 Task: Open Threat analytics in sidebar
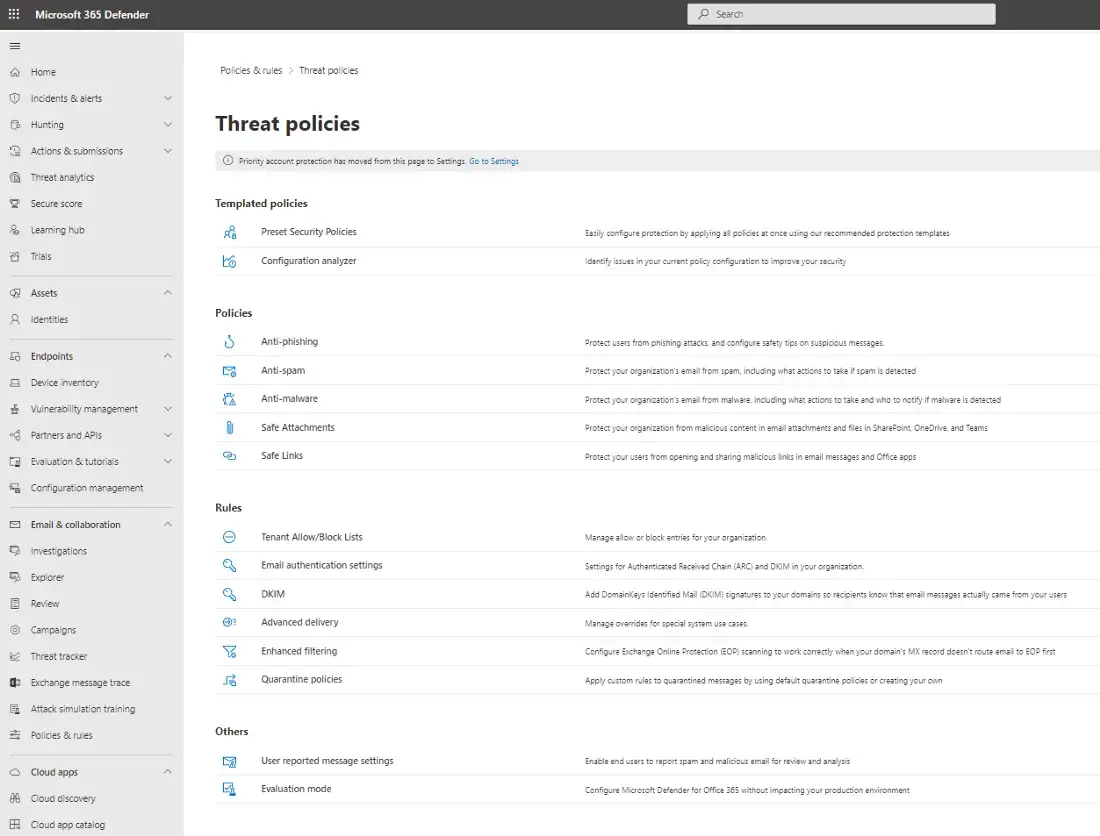click(62, 178)
